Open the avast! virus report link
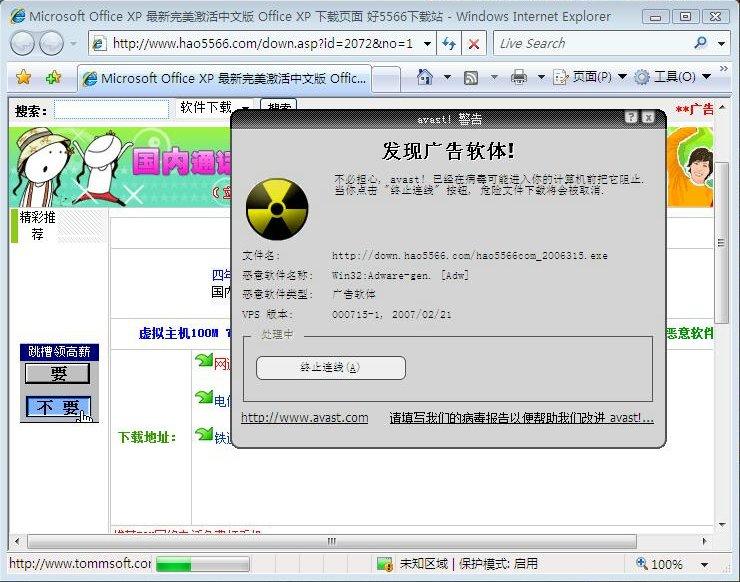Screen dimensions: 740x582 (521, 418)
